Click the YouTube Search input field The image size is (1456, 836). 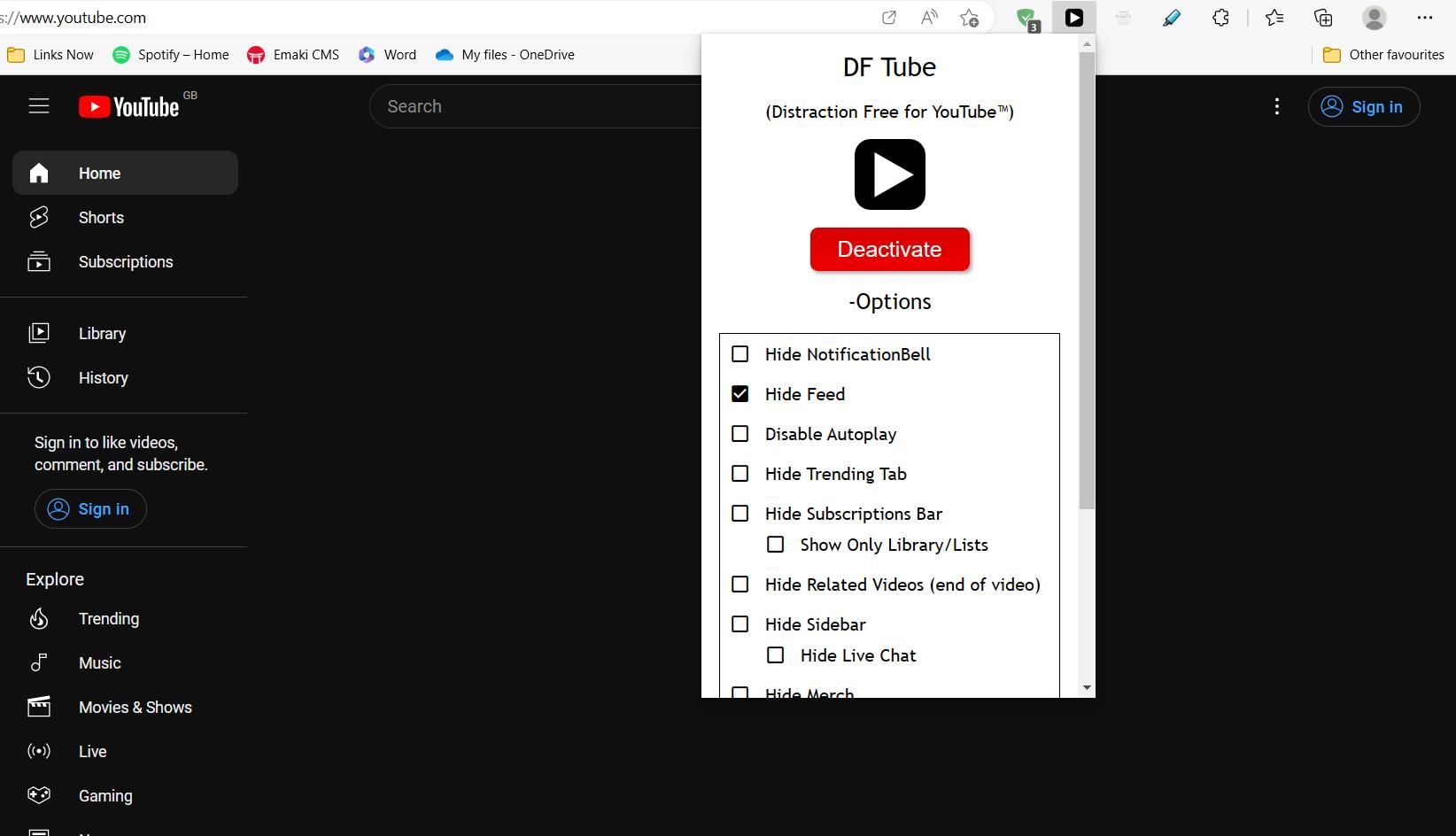point(536,106)
